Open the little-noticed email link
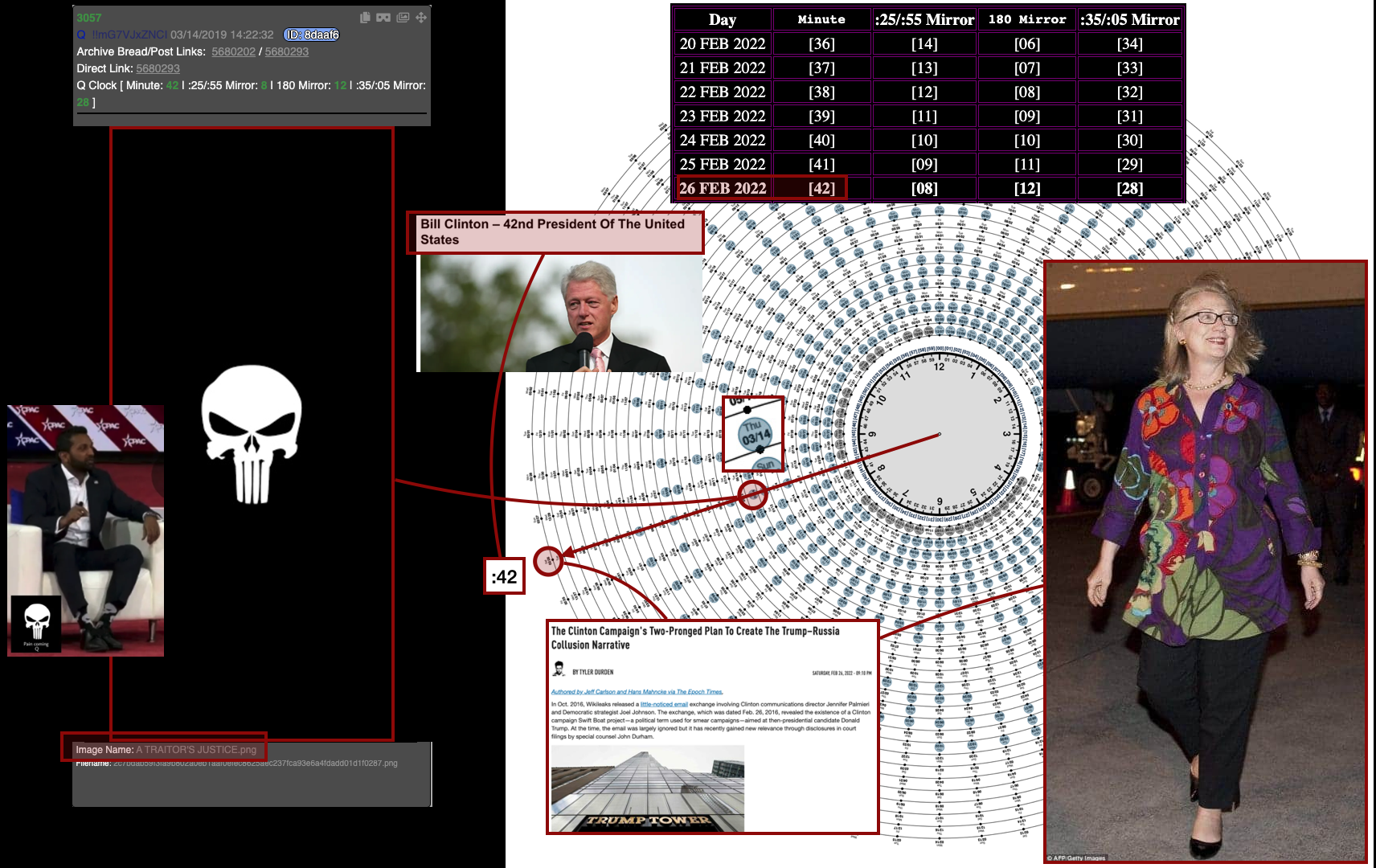The height and width of the screenshot is (868, 1376). (664, 704)
